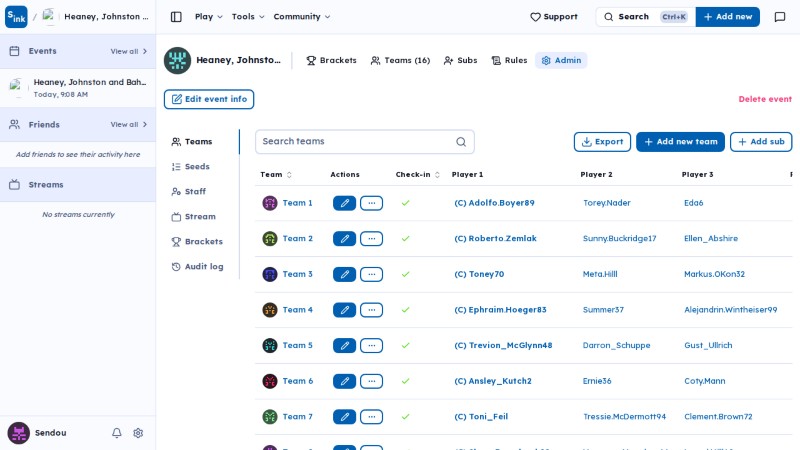The height and width of the screenshot is (450, 800).
Task: Click Delete event link
Action: 765,99
